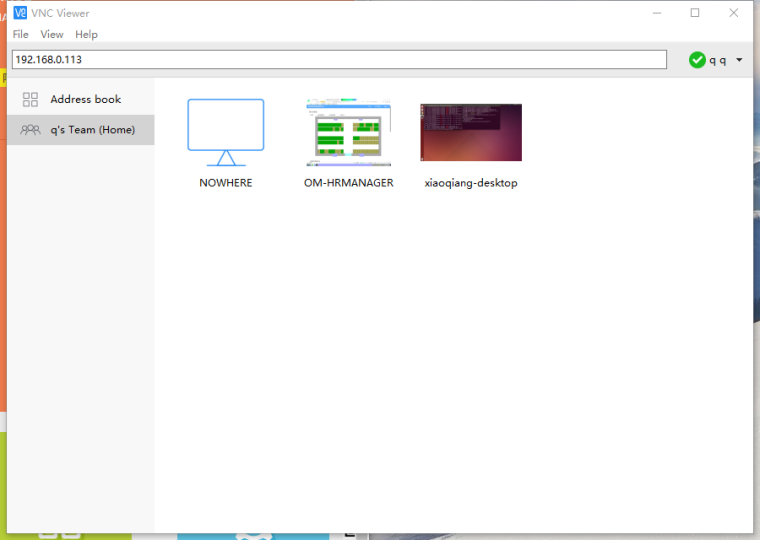Screen dimensions: 760x540
Task: Select the NOWHERE computer monitor icon
Action: point(226,132)
